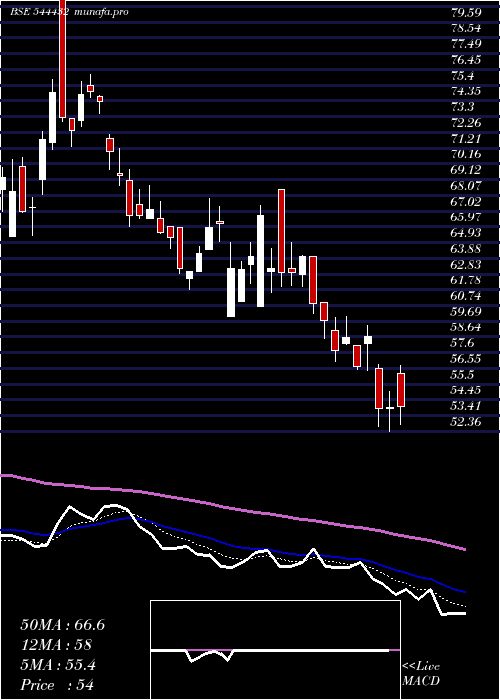Click the BSE 544432 ticker label
Image resolution: width=500 pixels, height=700 pixels.
[x=39, y=12]
